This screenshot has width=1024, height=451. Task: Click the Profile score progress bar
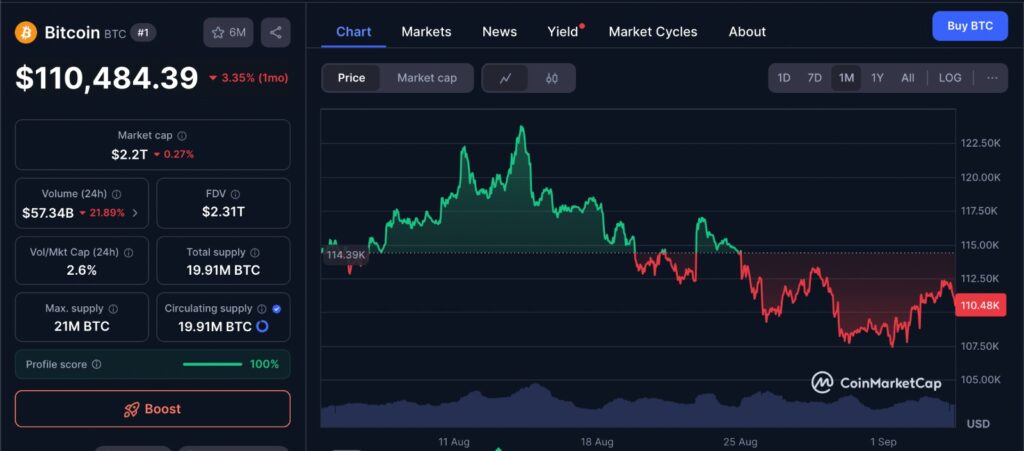pos(212,364)
